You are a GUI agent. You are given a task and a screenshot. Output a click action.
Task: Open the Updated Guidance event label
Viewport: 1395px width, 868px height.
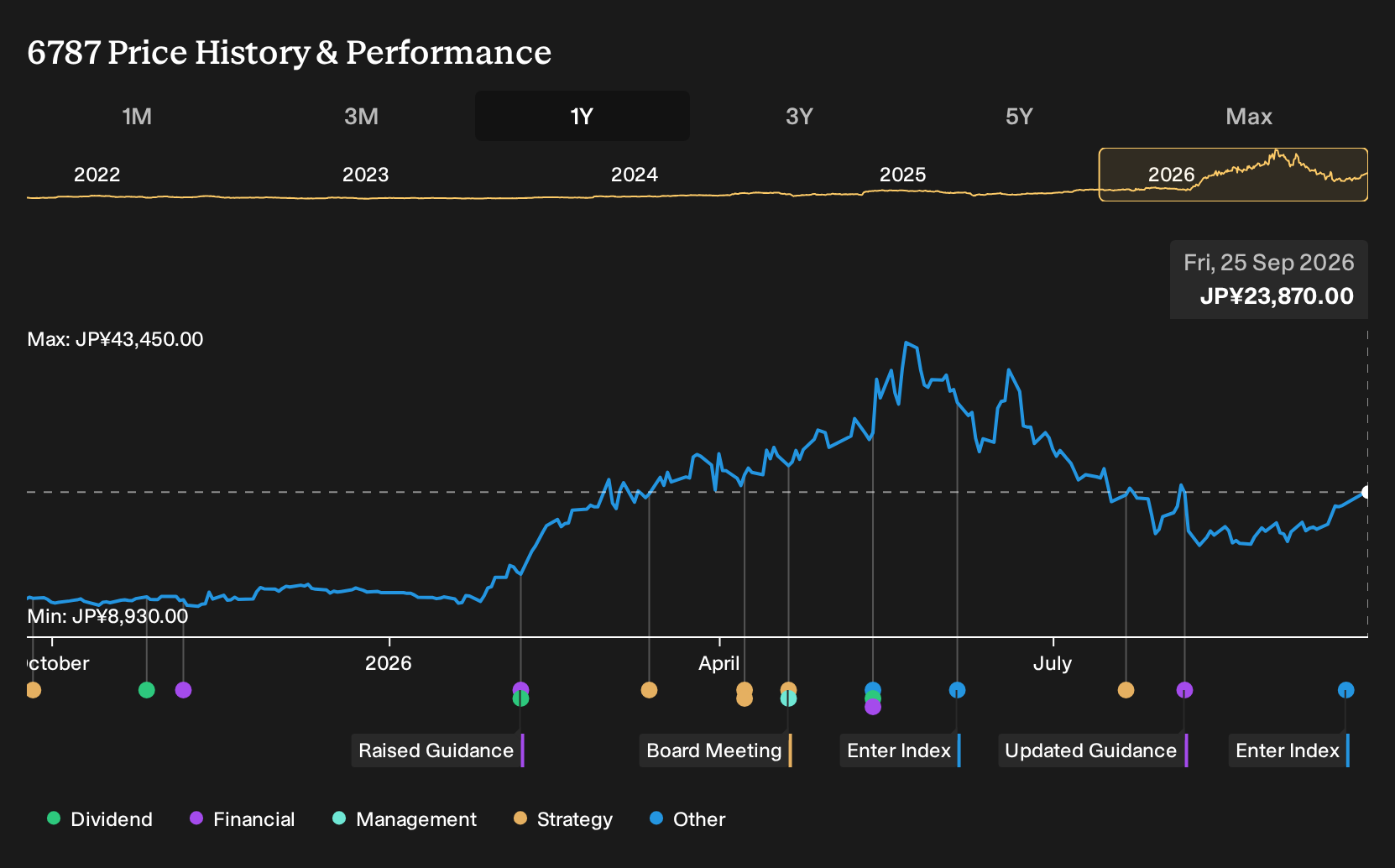1093,750
